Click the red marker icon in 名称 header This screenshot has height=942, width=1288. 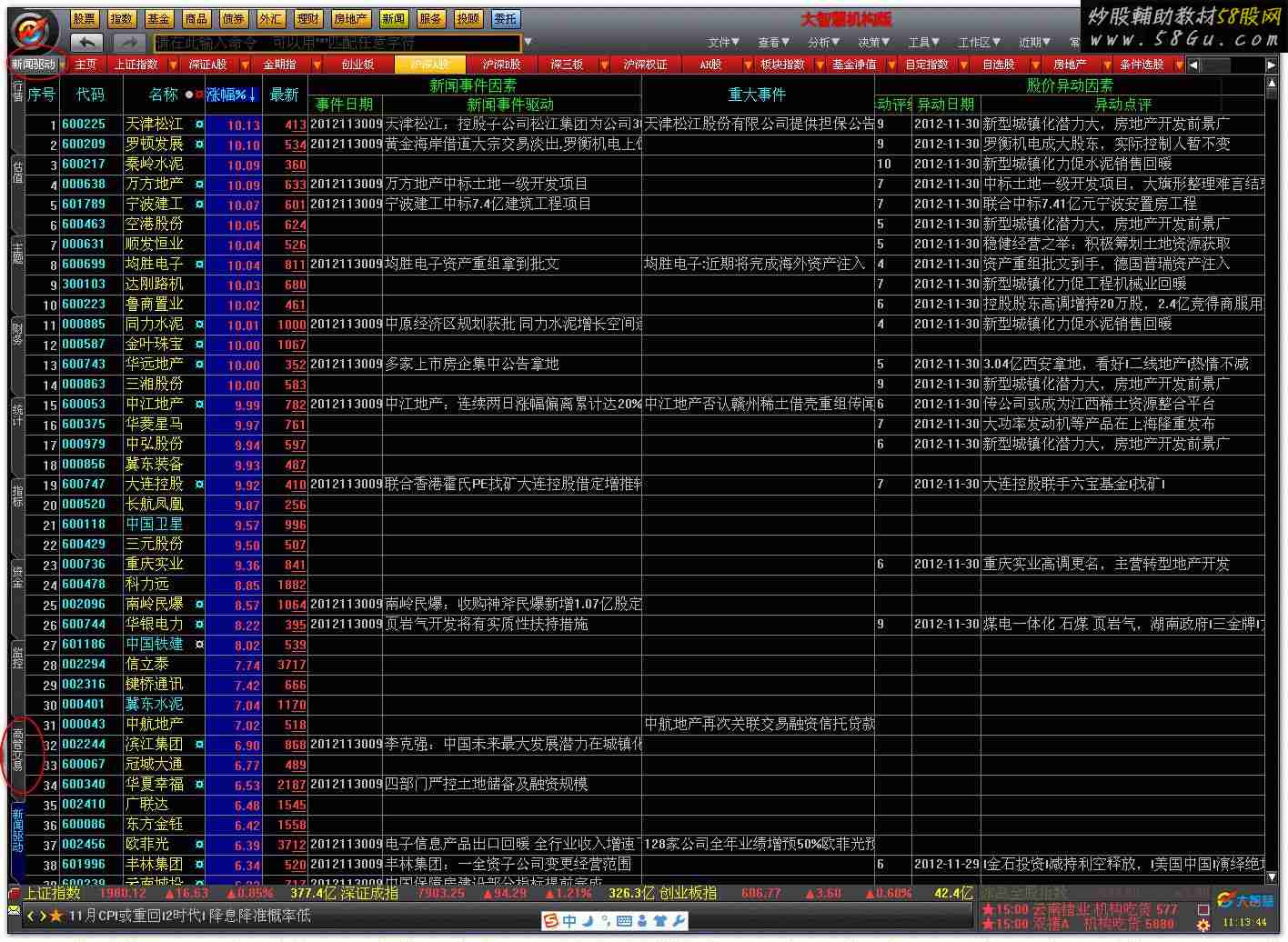click(x=199, y=95)
